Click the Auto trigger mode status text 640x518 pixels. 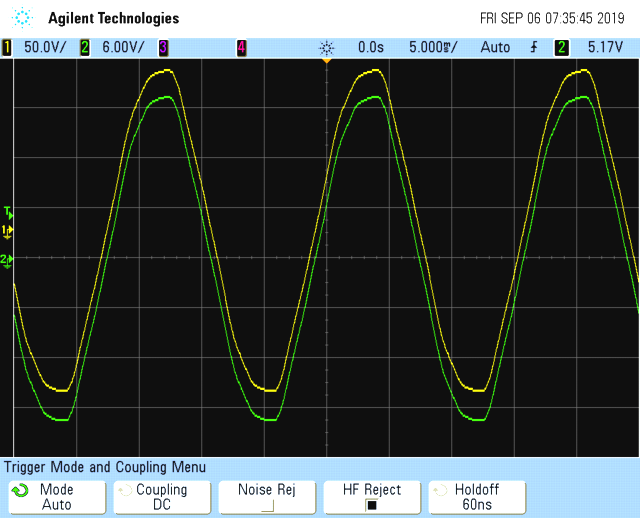[x=495, y=47]
